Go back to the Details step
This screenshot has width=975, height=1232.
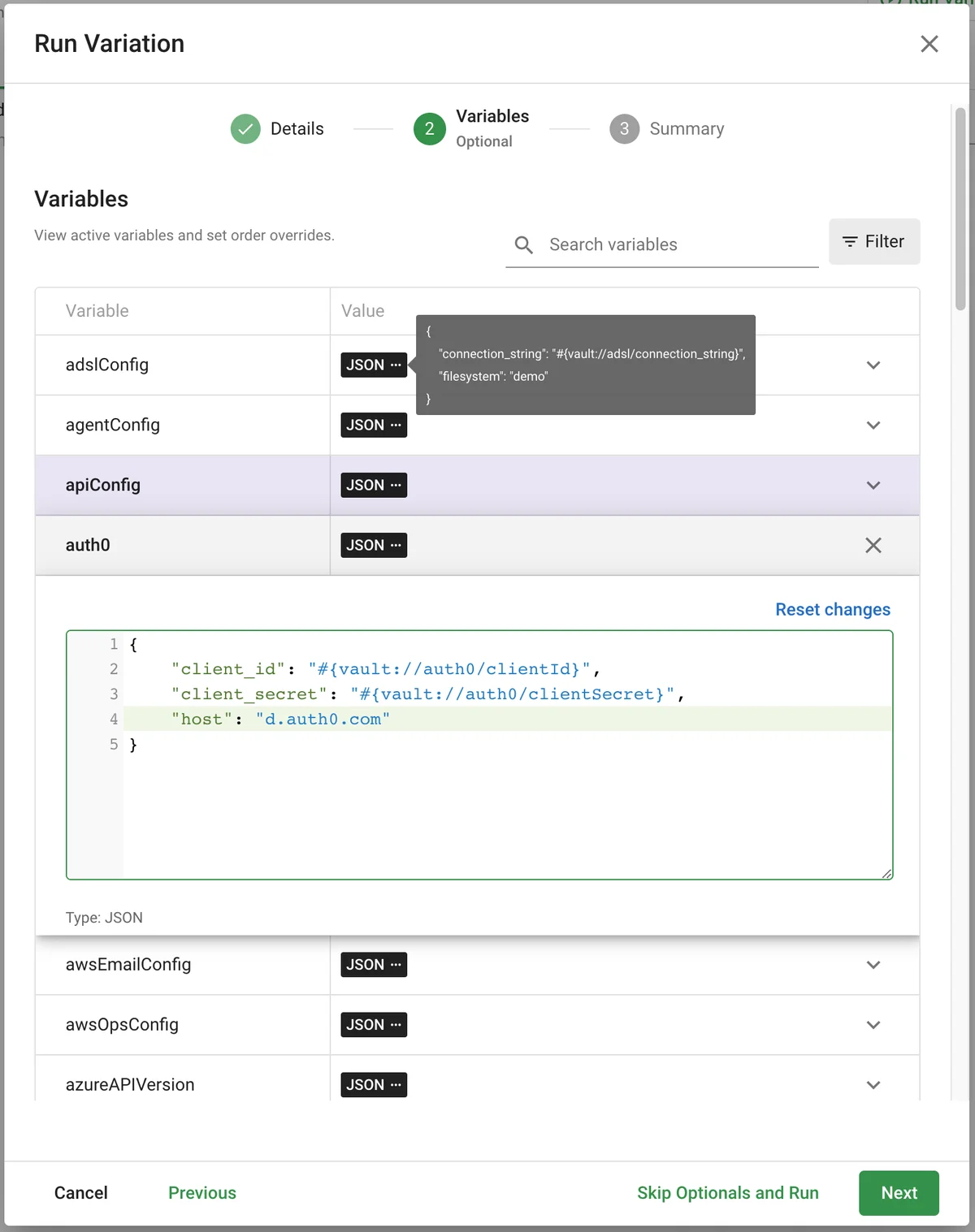(277, 128)
